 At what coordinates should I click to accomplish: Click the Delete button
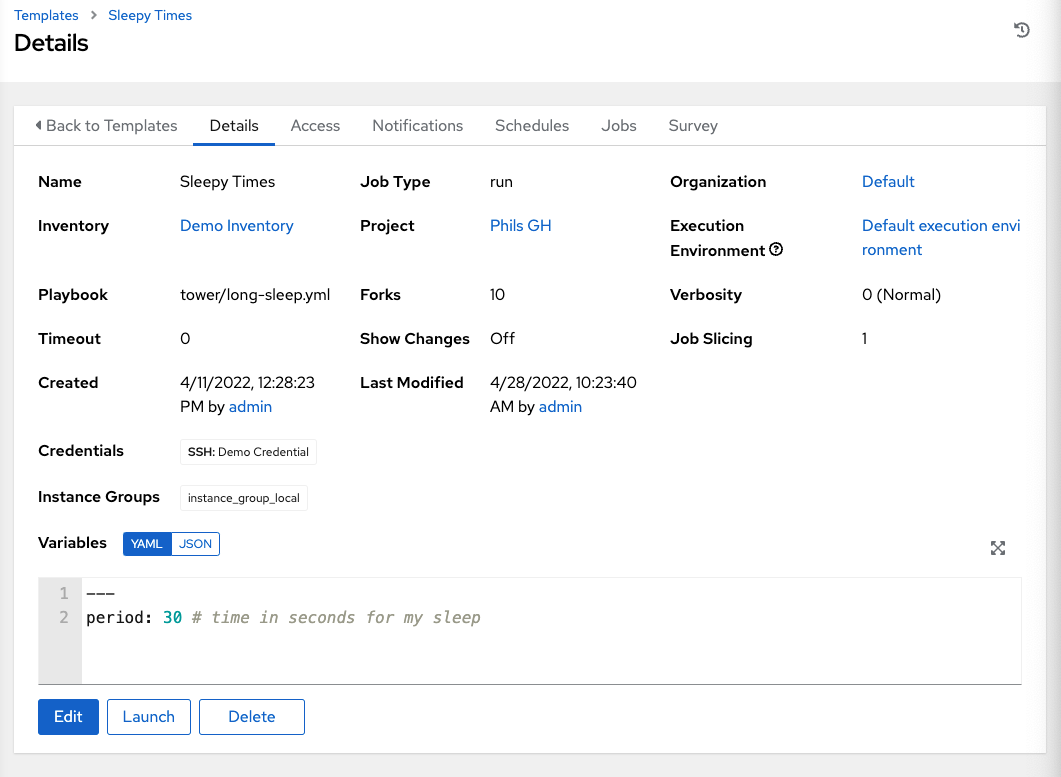pos(252,717)
